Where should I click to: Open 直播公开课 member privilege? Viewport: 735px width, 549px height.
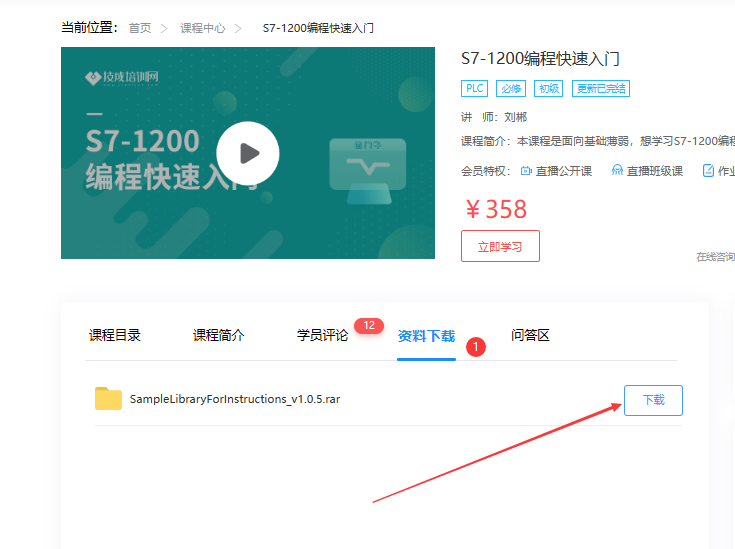[556, 171]
